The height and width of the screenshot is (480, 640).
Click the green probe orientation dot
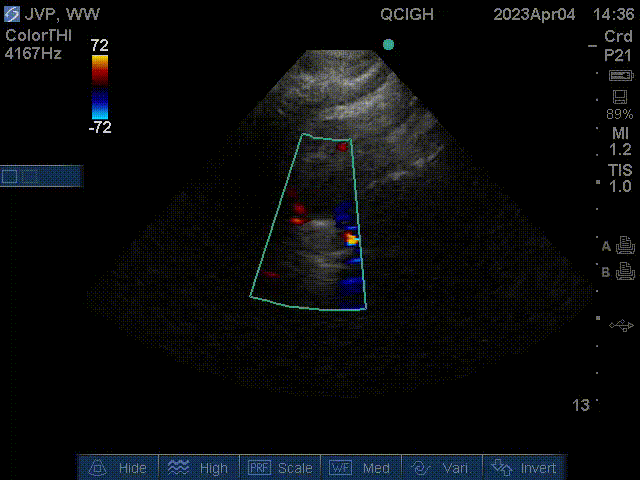(x=388, y=45)
